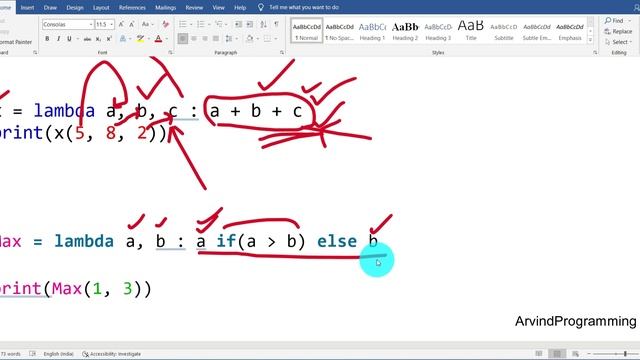Apply Text Effects icon
The width and height of the screenshot is (640, 360).
(x=122, y=39)
